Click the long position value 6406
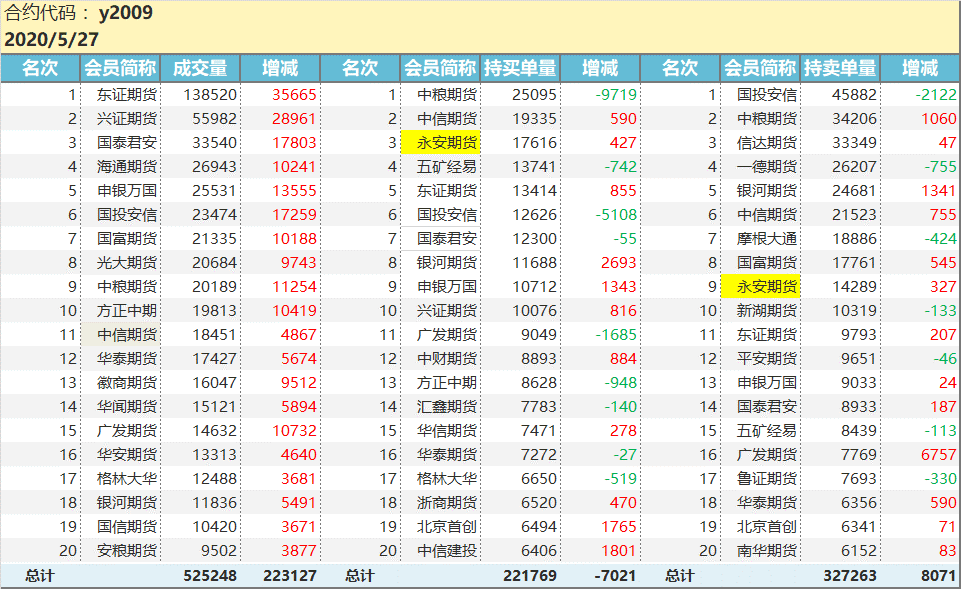This screenshot has height=589, width=961. (x=539, y=551)
